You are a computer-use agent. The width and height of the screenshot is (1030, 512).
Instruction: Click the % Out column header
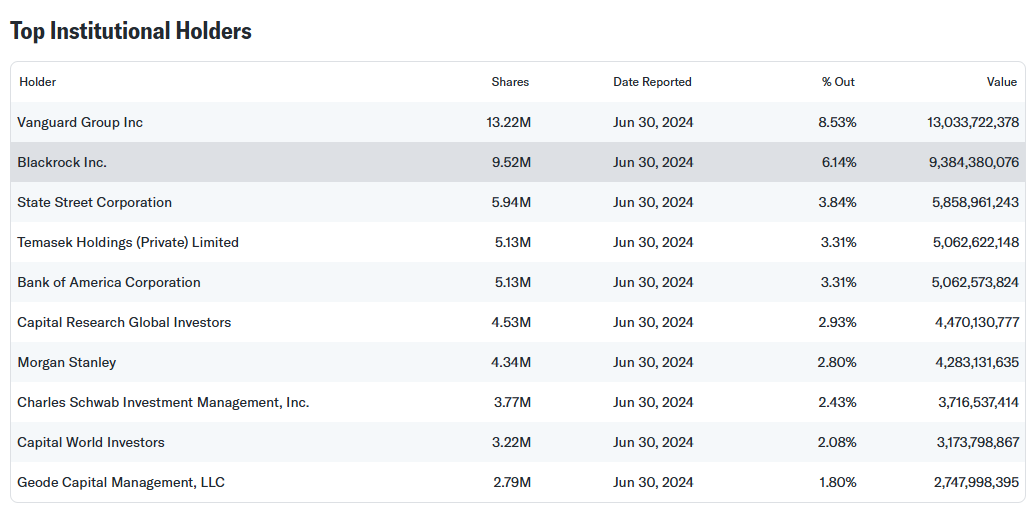838,82
